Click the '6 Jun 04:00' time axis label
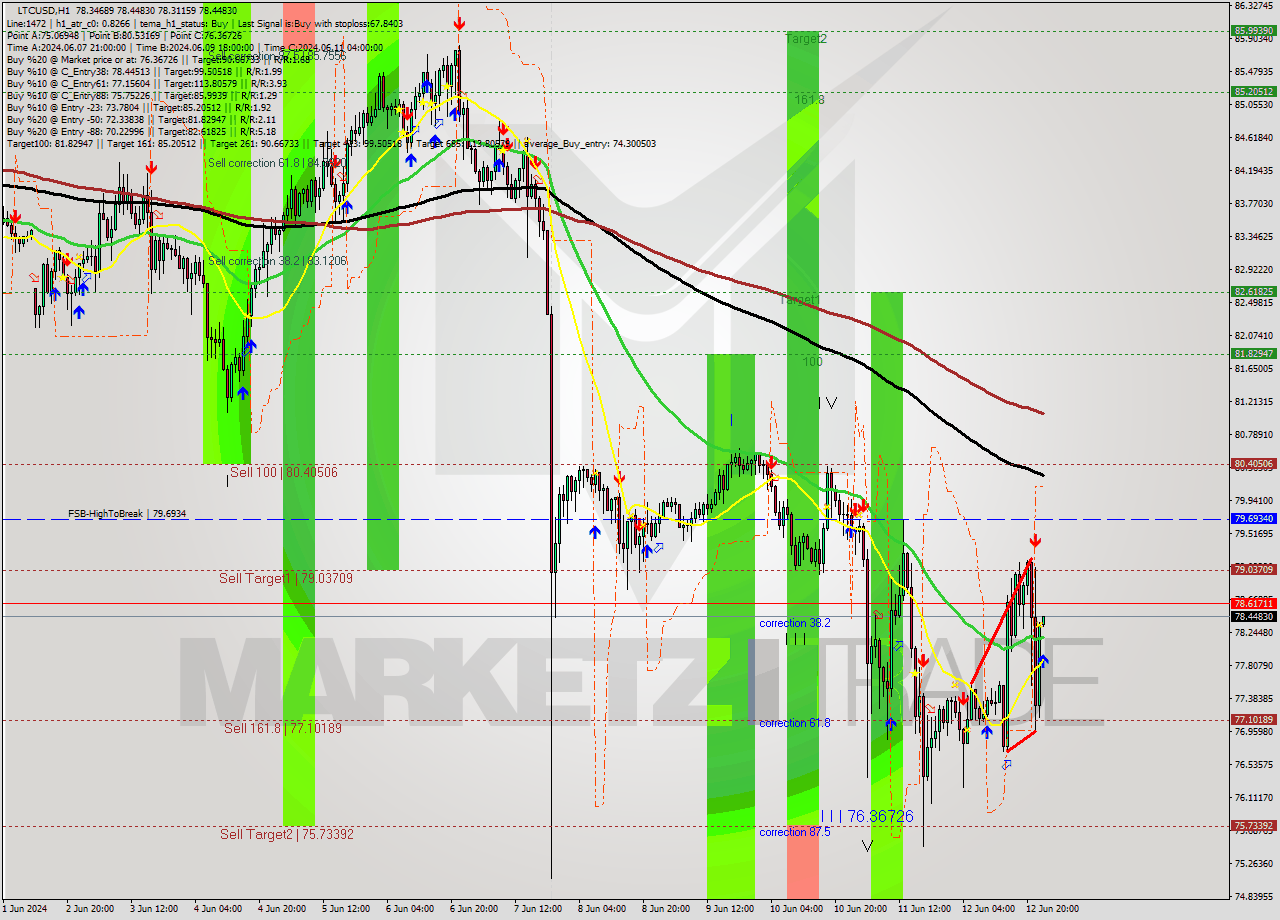Screen dimensions: 1280x920 coord(410,909)
